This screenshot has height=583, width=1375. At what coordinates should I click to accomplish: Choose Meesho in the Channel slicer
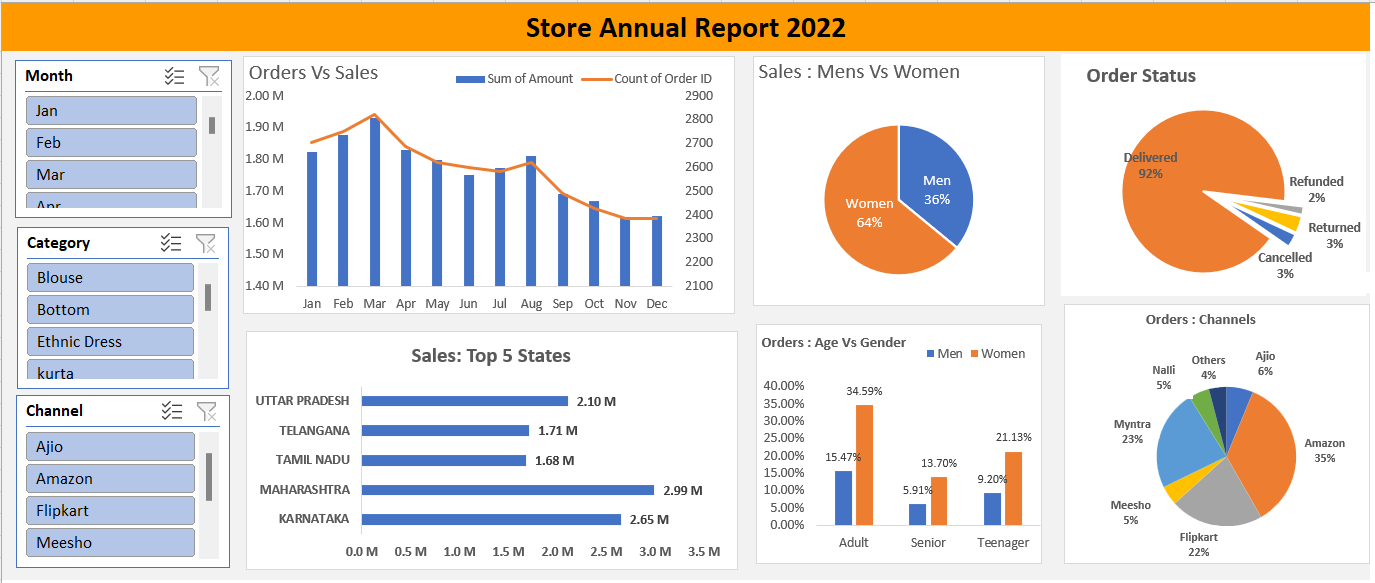[x=110, y=542]
